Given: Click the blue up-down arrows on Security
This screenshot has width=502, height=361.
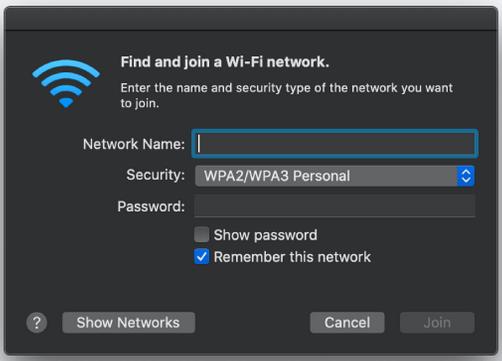Looking at the screenshot, I should (466, 176).
